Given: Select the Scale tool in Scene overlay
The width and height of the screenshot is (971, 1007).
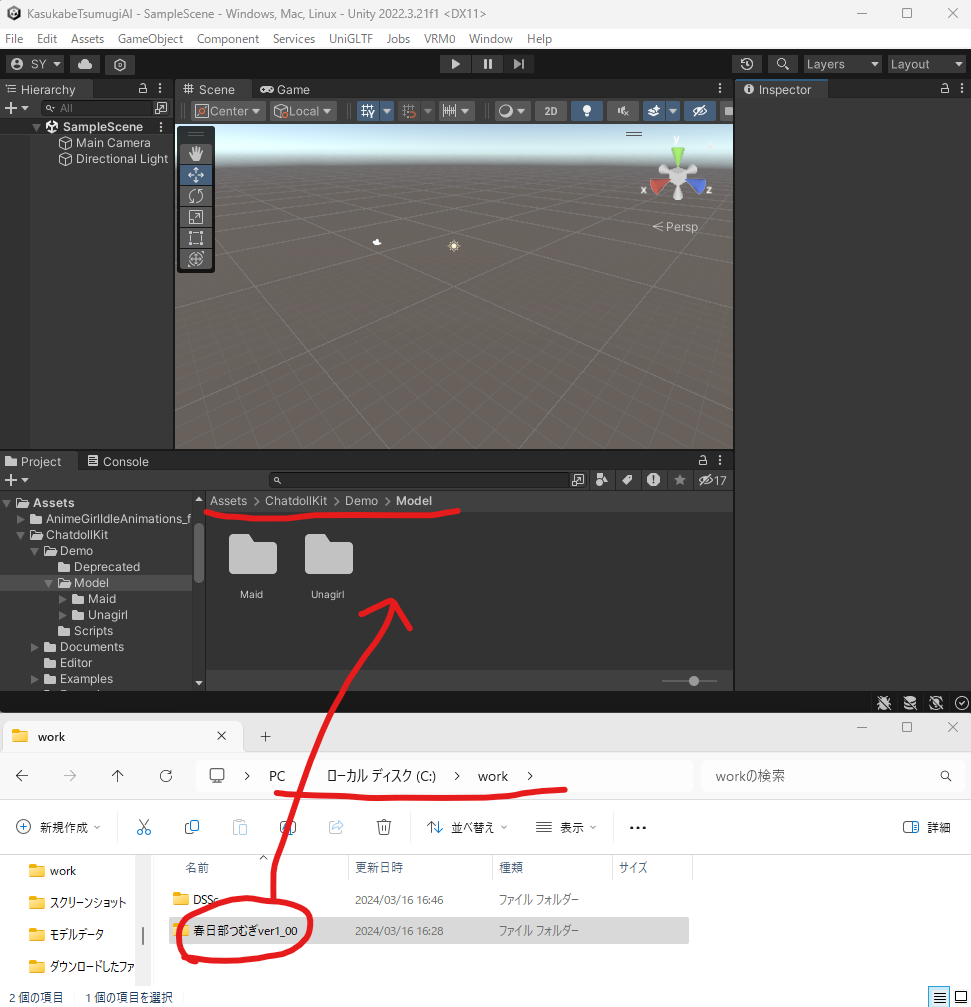Looking at the screenshot, I should click(196, 217).
